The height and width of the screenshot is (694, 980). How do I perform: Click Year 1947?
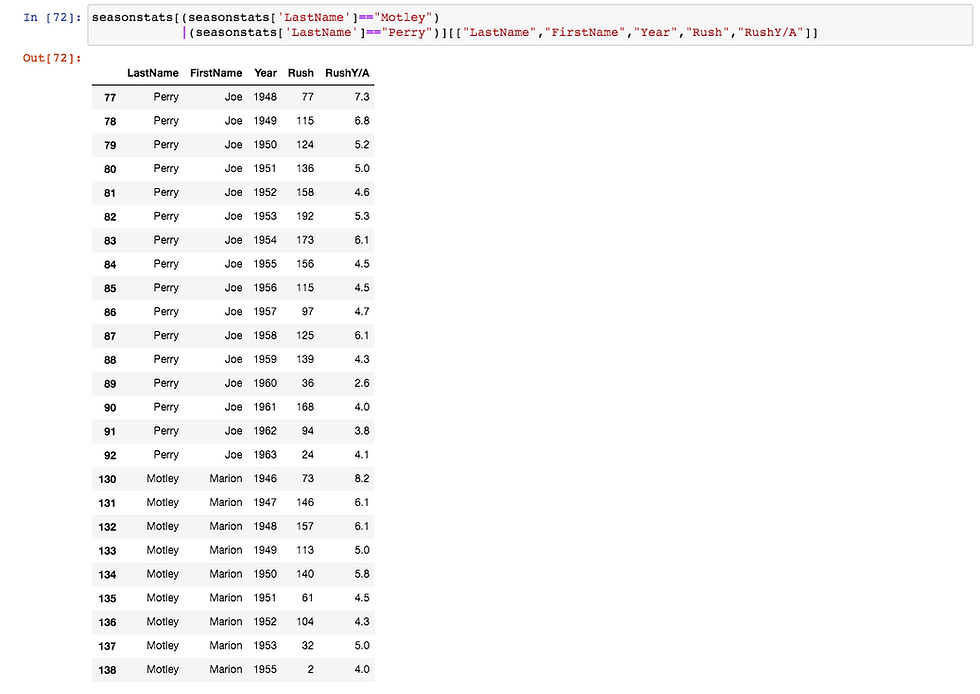[x=265, y=502]
